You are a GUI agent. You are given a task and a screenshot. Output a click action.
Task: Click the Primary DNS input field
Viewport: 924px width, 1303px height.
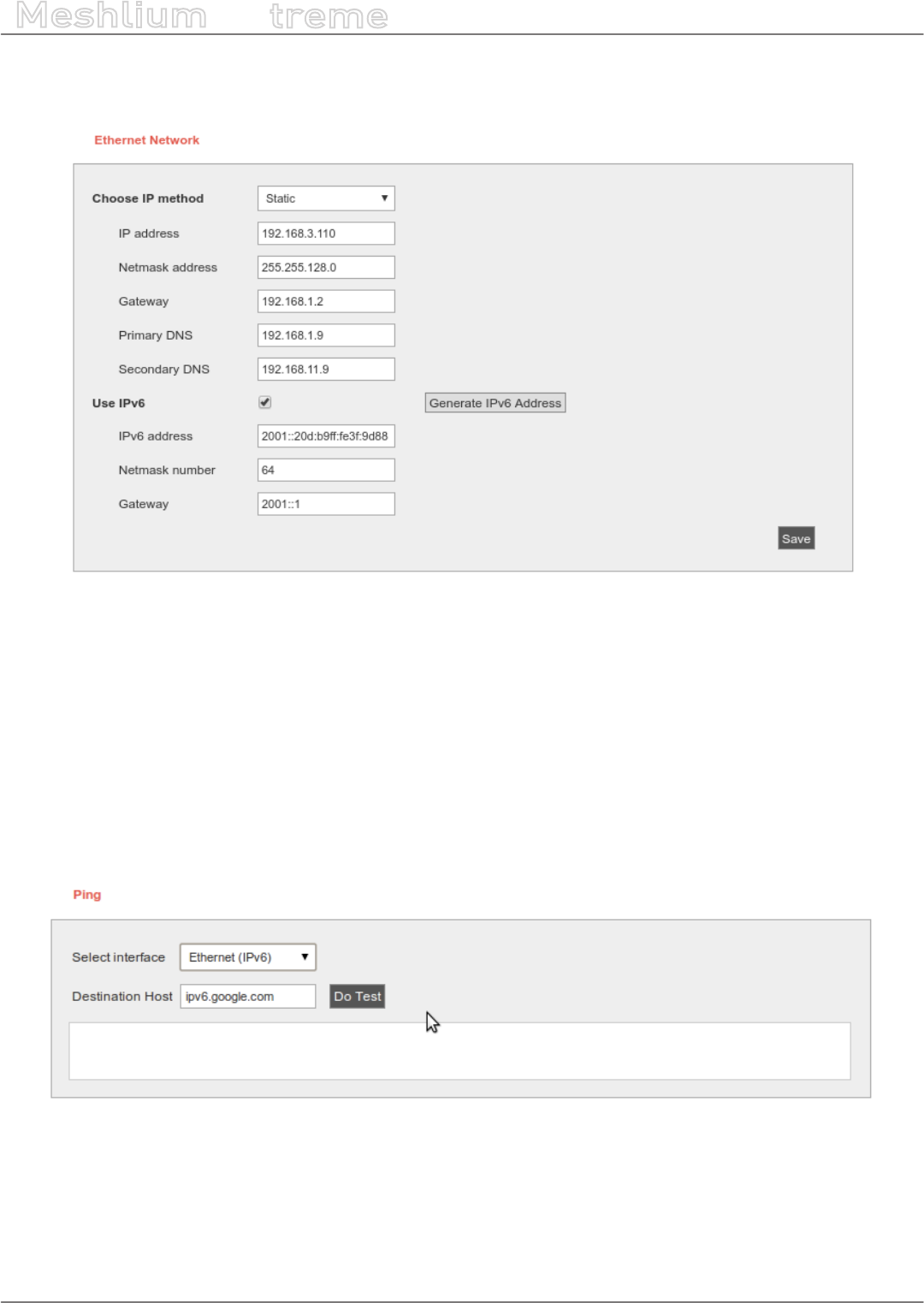coord(326,335)
